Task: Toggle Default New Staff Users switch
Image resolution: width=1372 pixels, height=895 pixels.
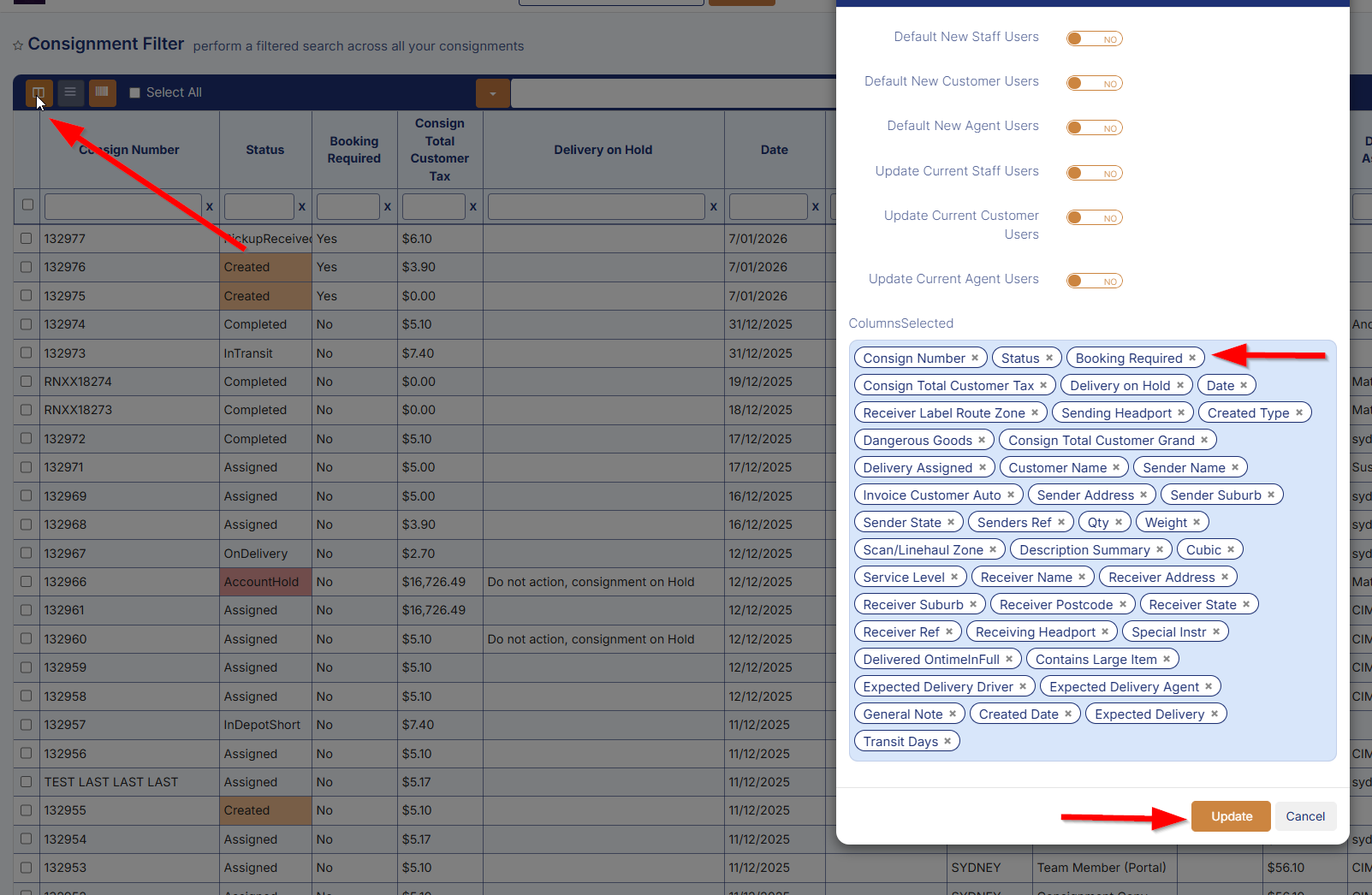Action: click(x=1093, y=39)
